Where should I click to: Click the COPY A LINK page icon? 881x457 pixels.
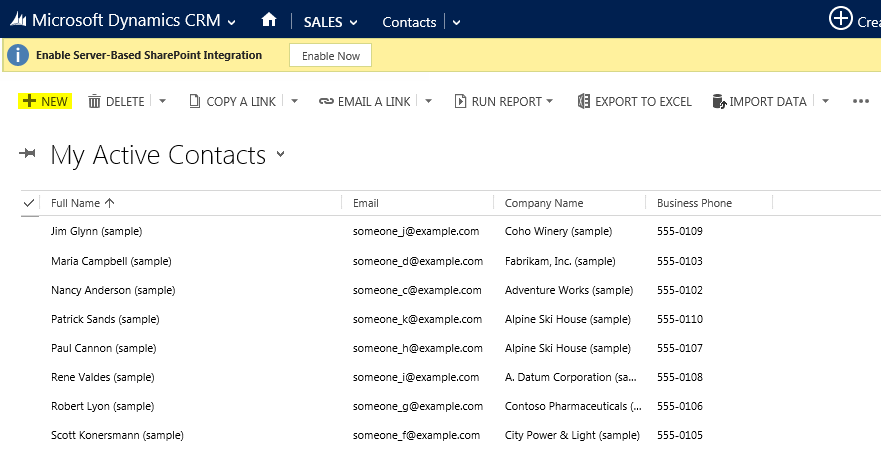point(194,101)
